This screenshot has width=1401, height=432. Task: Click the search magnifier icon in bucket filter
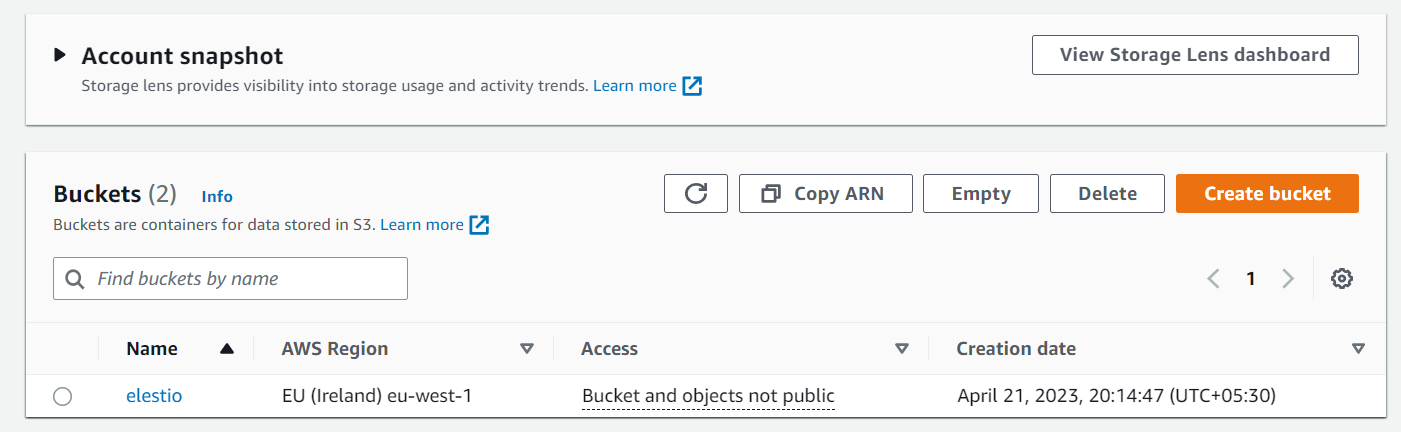click(74, 279)
